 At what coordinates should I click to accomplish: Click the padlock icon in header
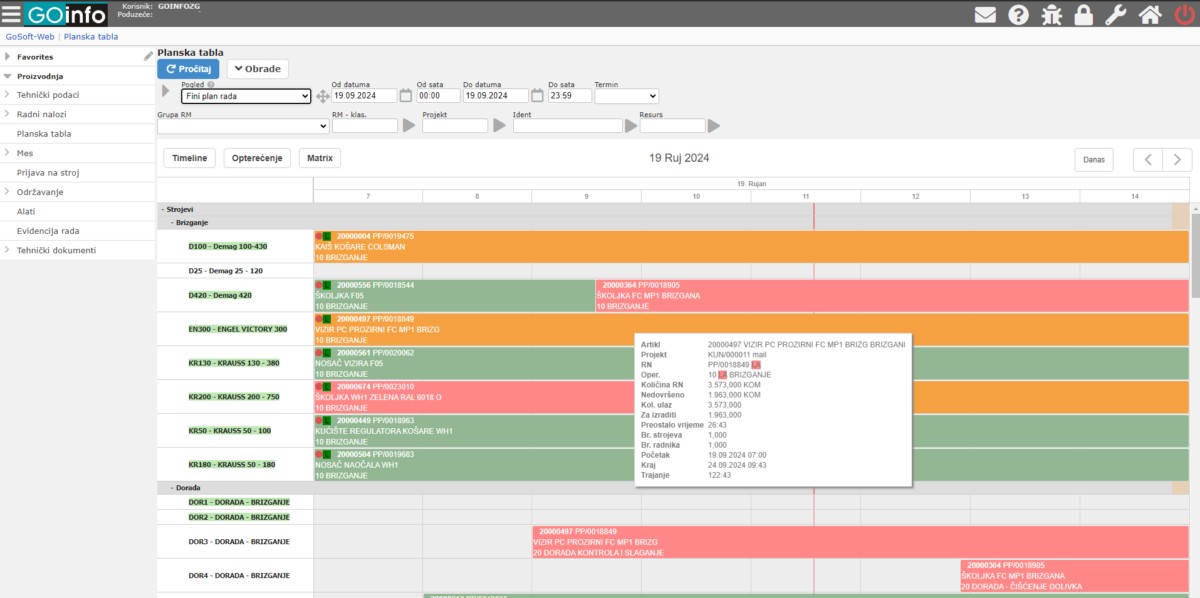tap(1083, 15)
